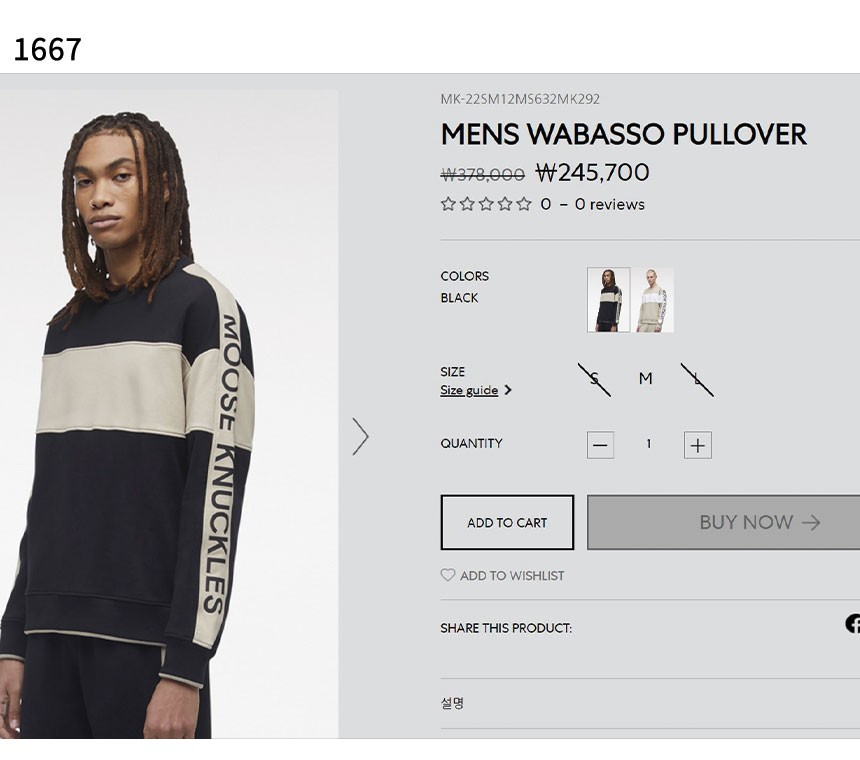Open the Size guide link

point(469,390)
